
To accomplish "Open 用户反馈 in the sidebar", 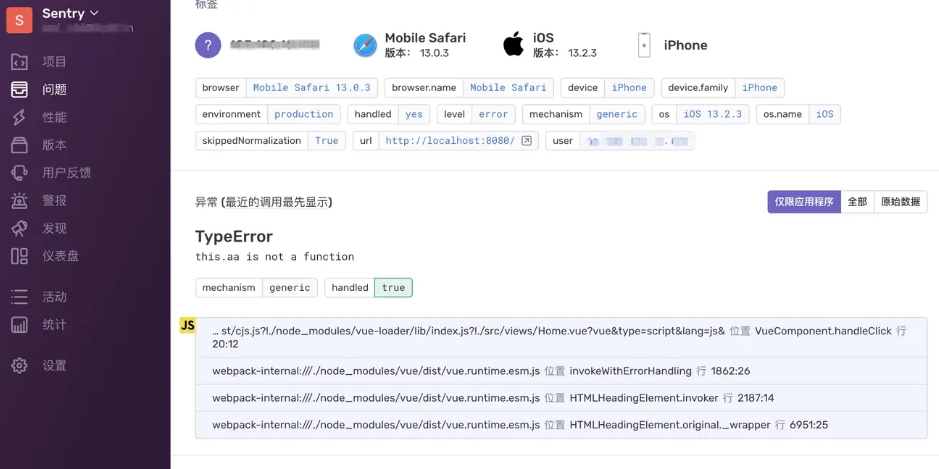I will (66, 173).
